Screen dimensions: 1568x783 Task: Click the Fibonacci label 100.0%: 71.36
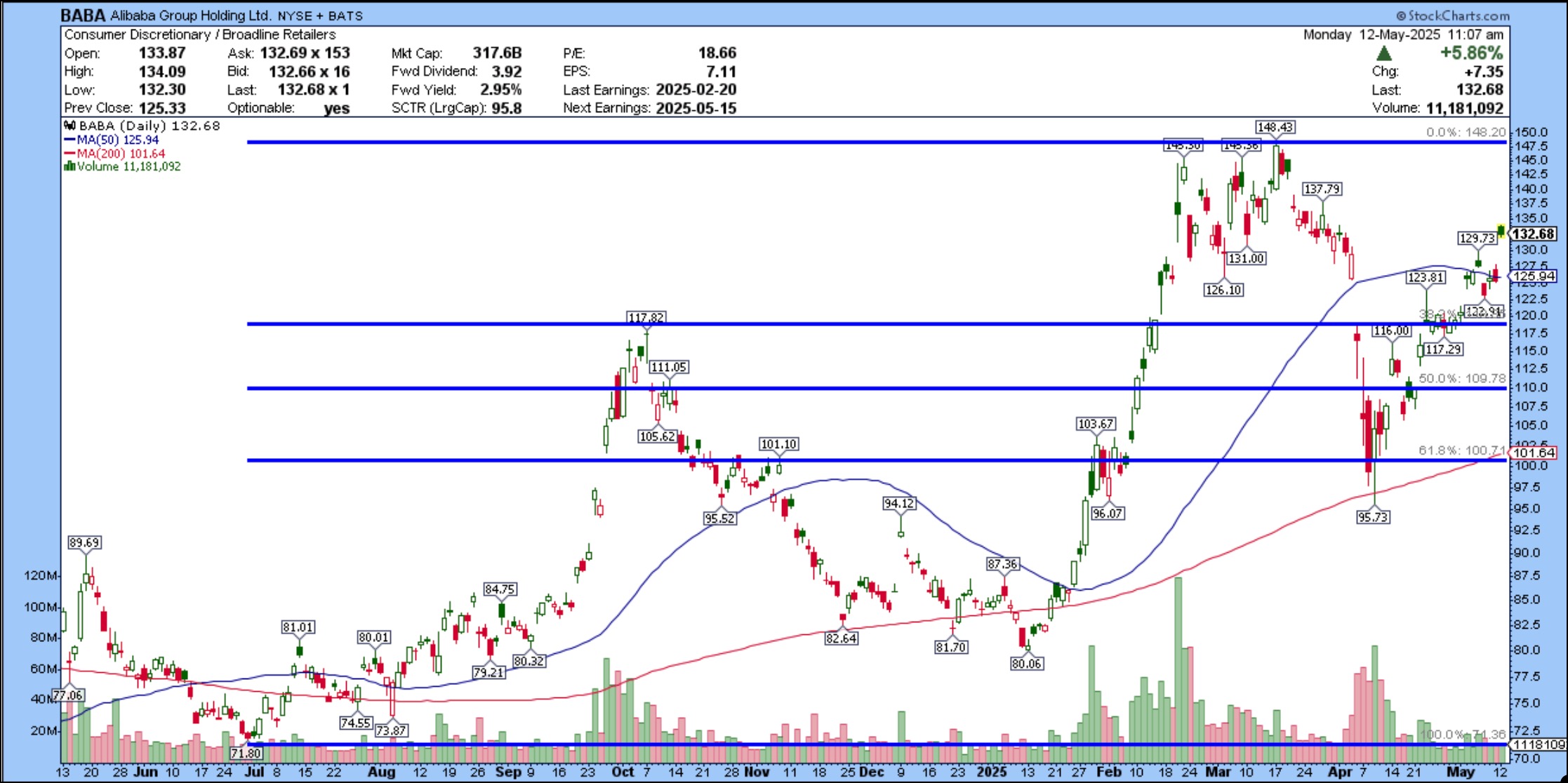pyautogui.click(x=1463, y=734)
